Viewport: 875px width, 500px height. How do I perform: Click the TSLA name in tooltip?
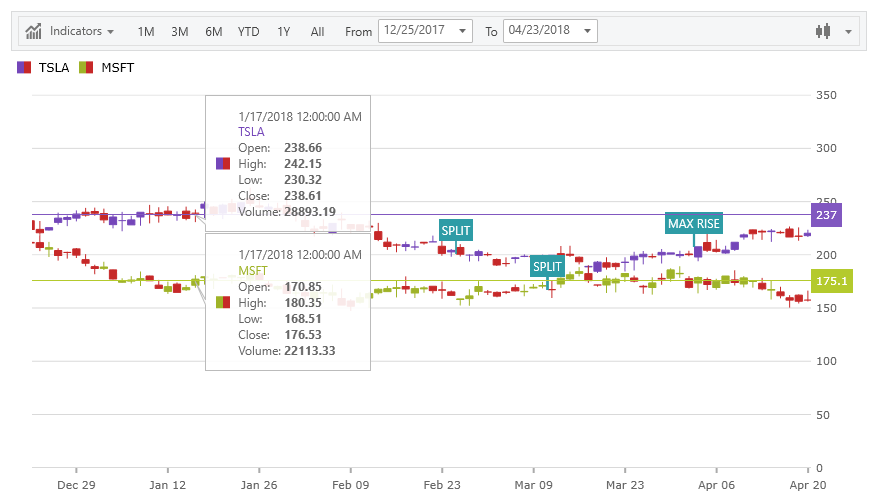pyautogui.click(x=251, y=132)
